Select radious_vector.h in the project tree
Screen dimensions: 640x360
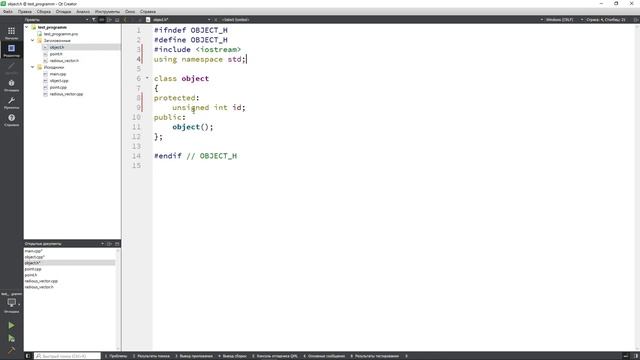click(x=64, y=60)
